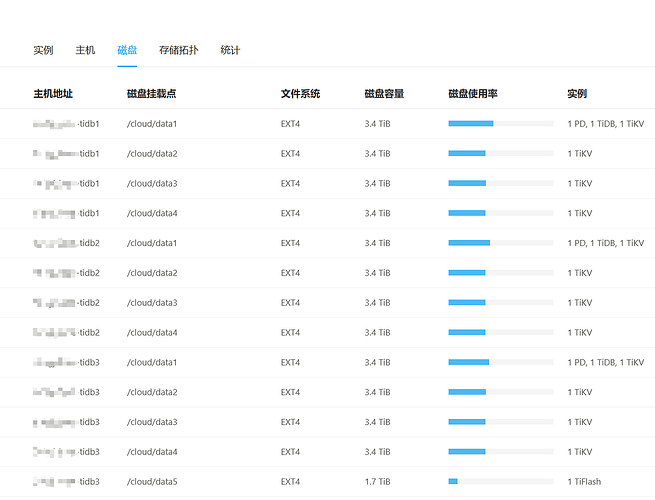This screenshot has width=655, height=500.
Task: Click 3.4 TiB in tidb2 /cloud/data3 row
Action: (x=377, y=303)
